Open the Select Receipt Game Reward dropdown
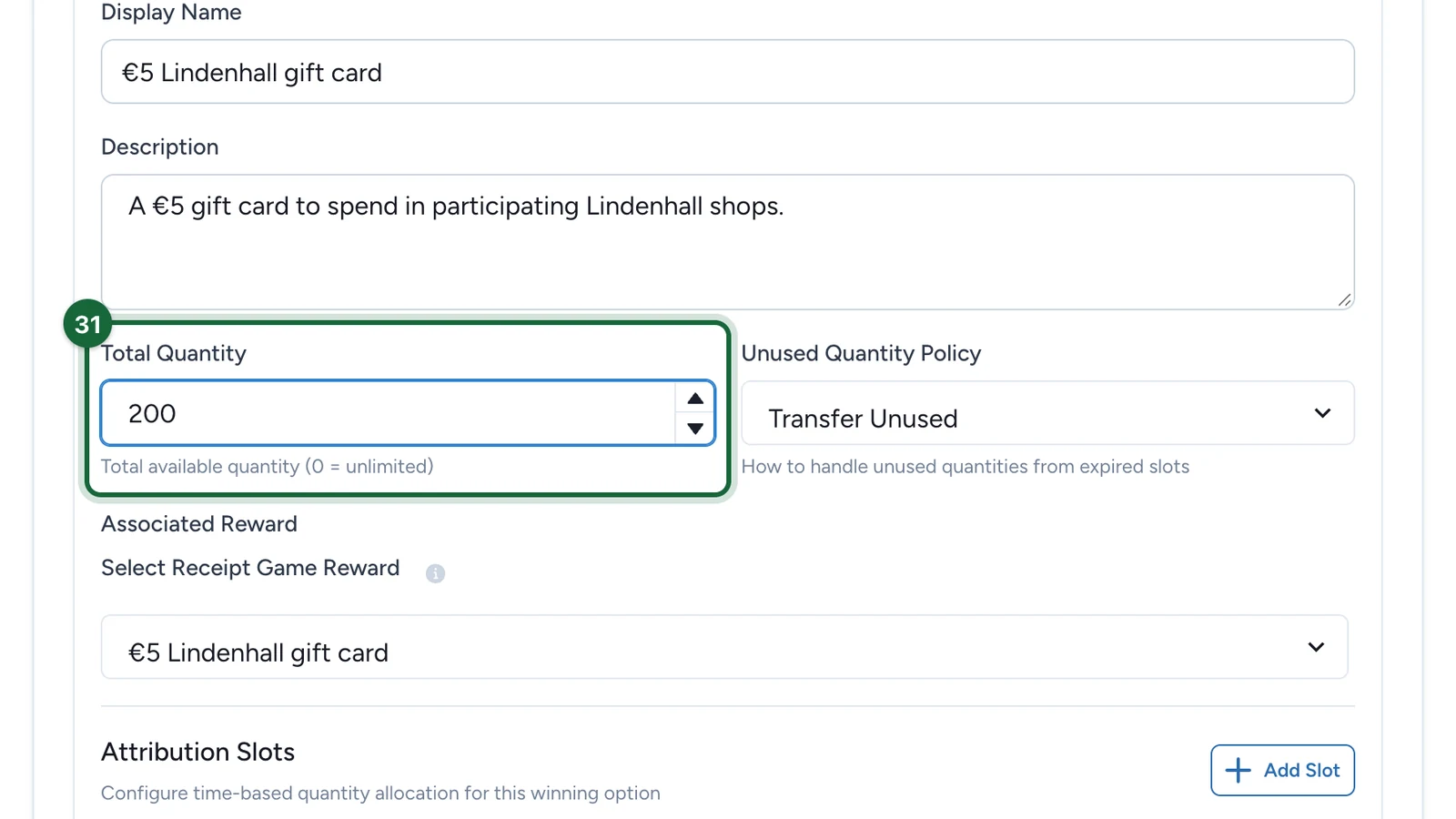 (724, 647)
